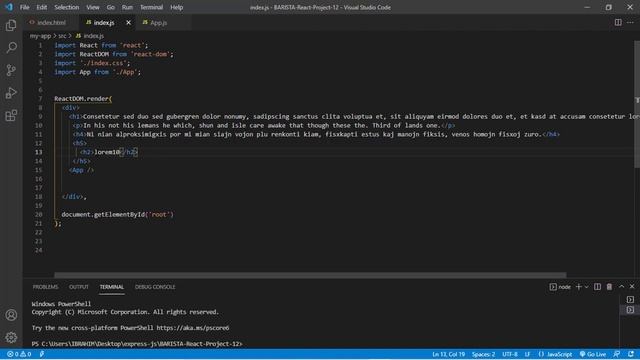Open the Run menu
Screen dimensions: 640x360
point(127,7)
